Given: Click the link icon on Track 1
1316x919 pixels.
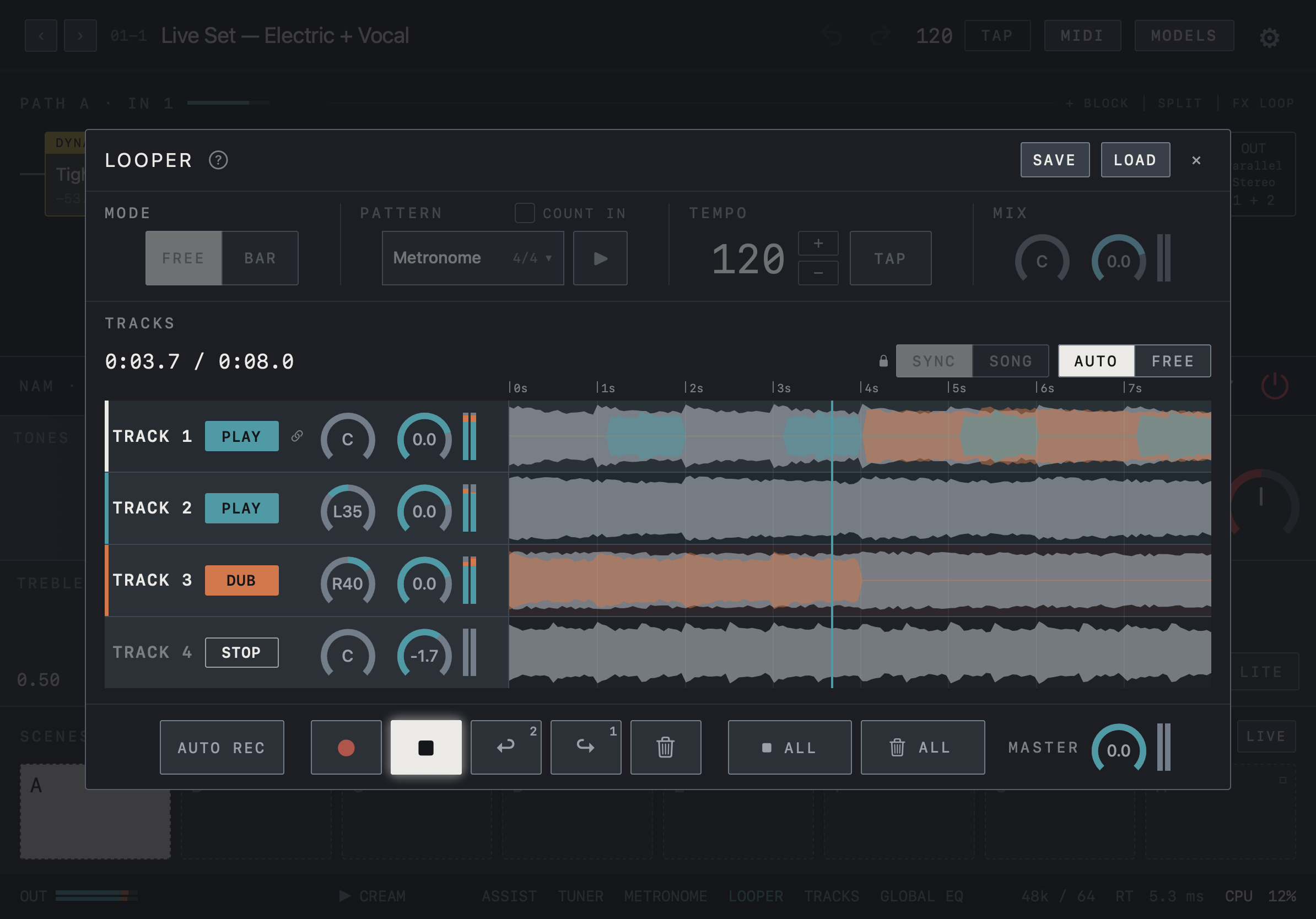Looking at the screenshot, I should tap(297, 436).
